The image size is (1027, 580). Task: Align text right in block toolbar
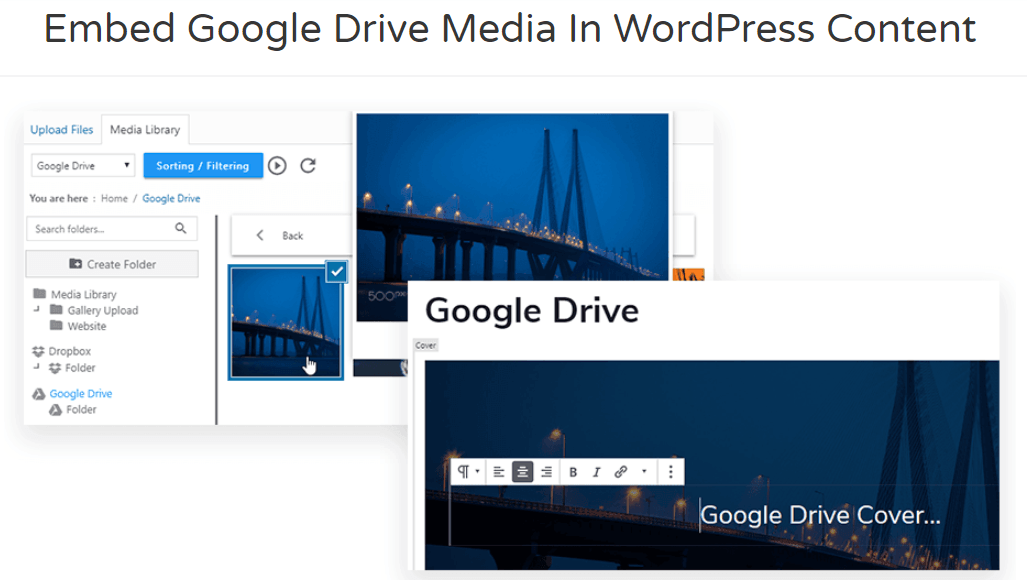click(546, 472)
